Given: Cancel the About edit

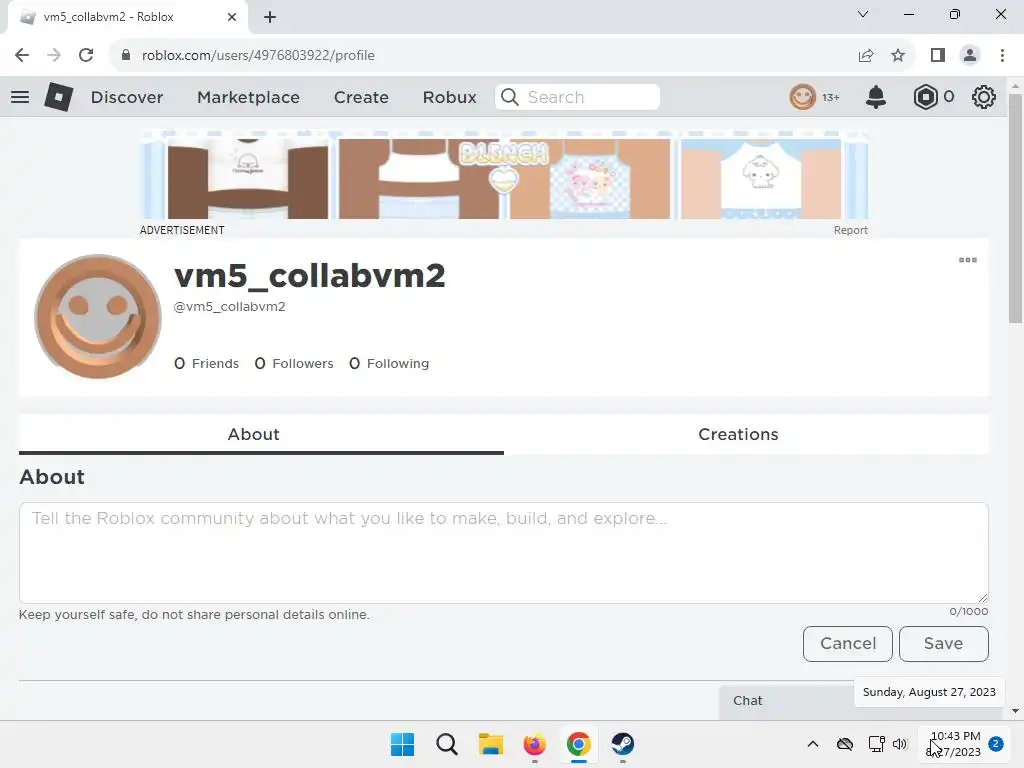Looking at the screenshot, I should [x=848, y=644].
